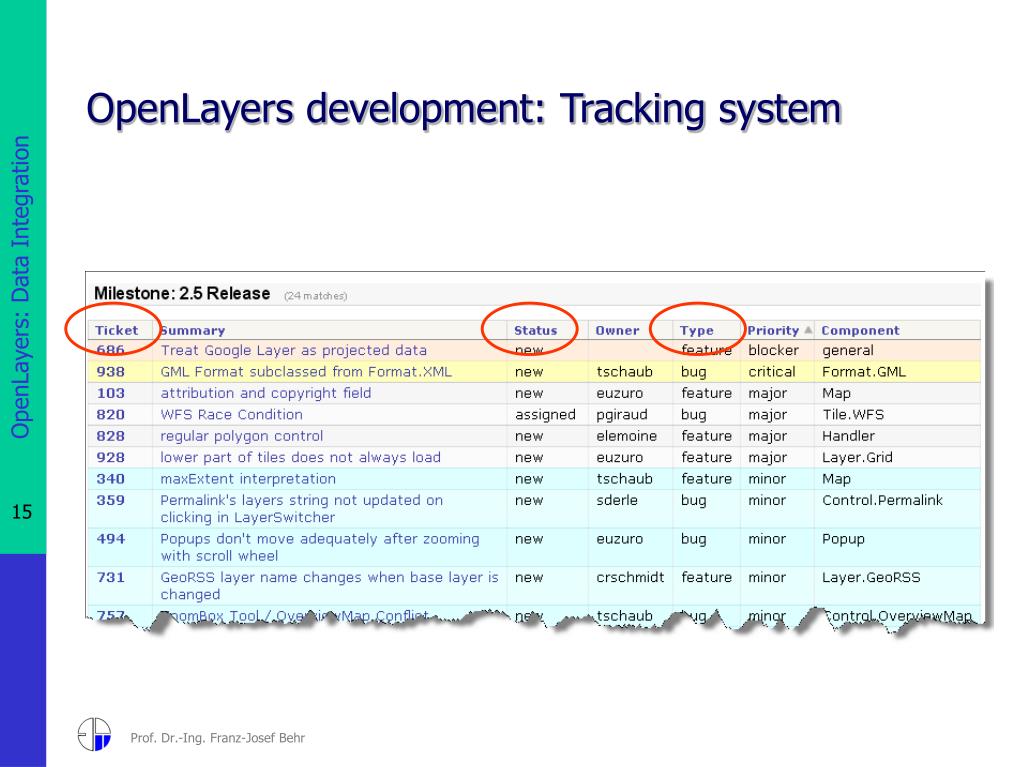Open ticket number 928
Image resolution: width=1023 pixels, height=767 pixels.
(x=110, y=458)
